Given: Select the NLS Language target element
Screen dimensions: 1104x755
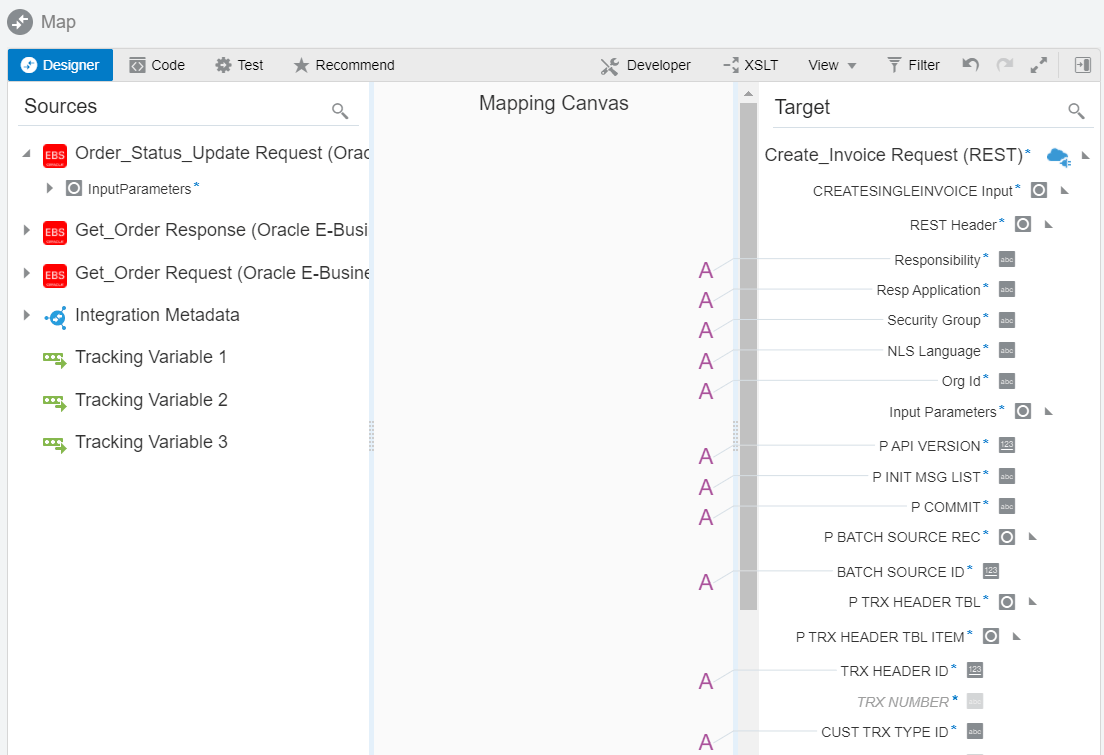Looking at the screenshot, I should click(x=934, y=351).
